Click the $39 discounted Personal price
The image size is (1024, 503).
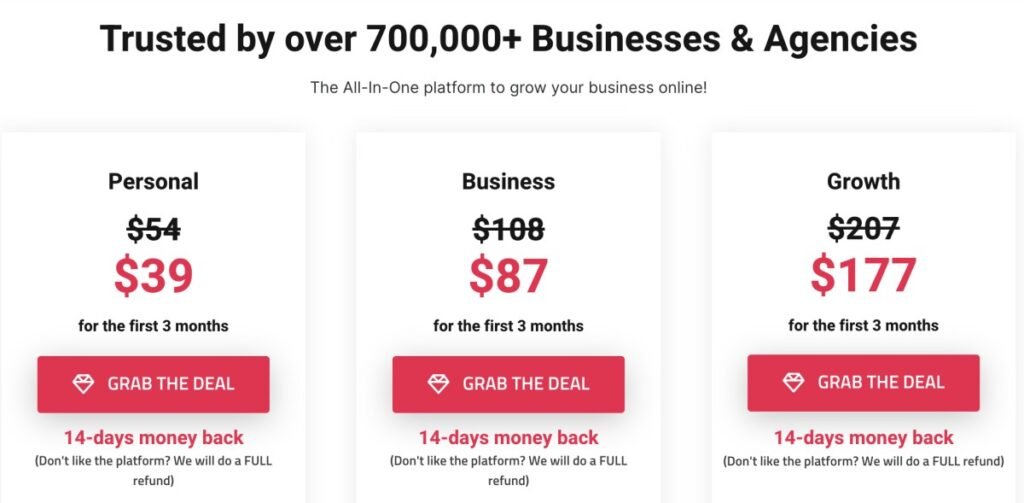(x=153, y=276)
